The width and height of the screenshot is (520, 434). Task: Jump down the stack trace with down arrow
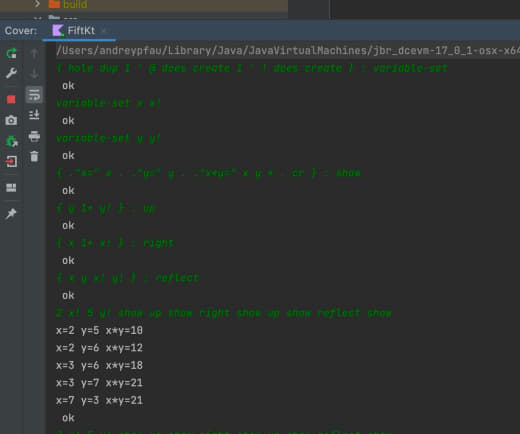pos(34,73)
